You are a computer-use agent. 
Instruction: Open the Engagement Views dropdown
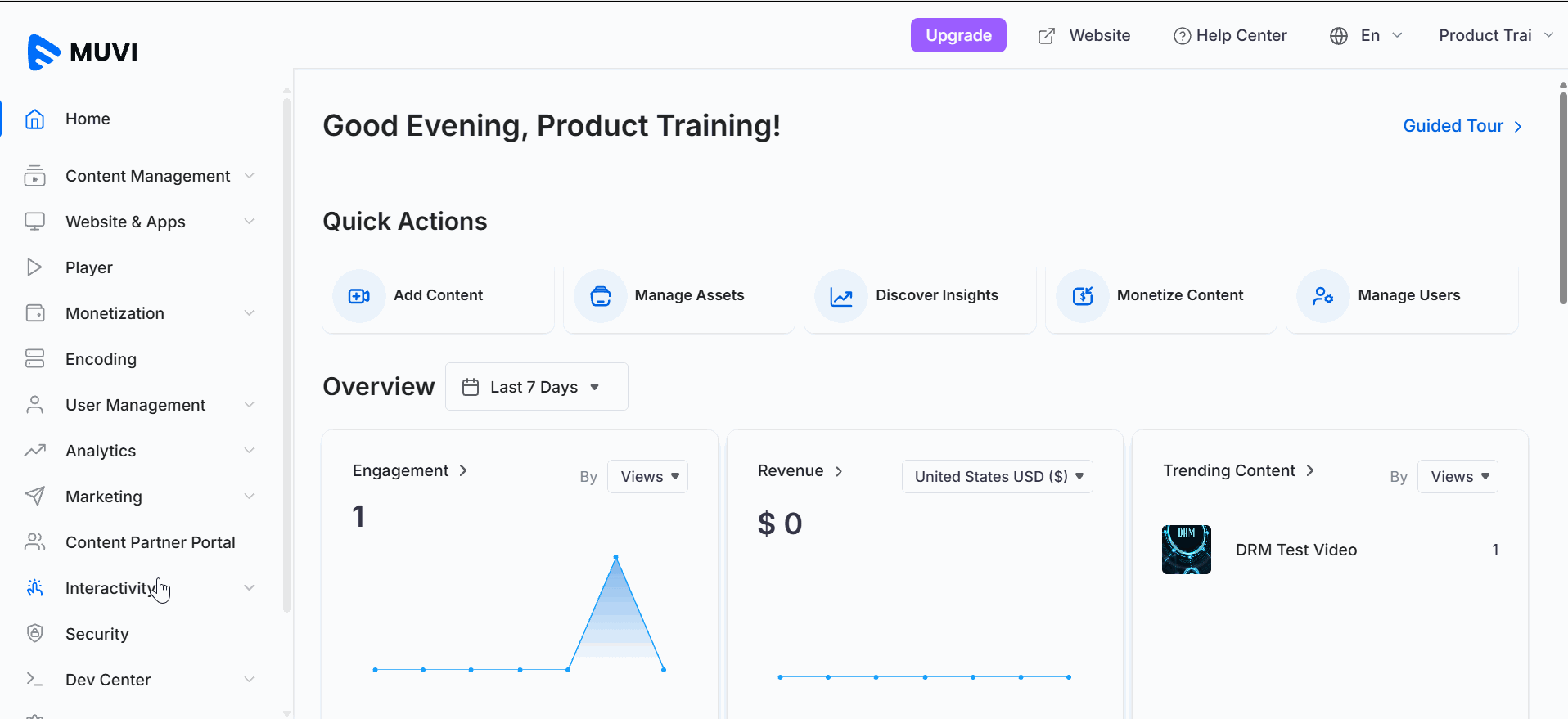coord(647,477)
